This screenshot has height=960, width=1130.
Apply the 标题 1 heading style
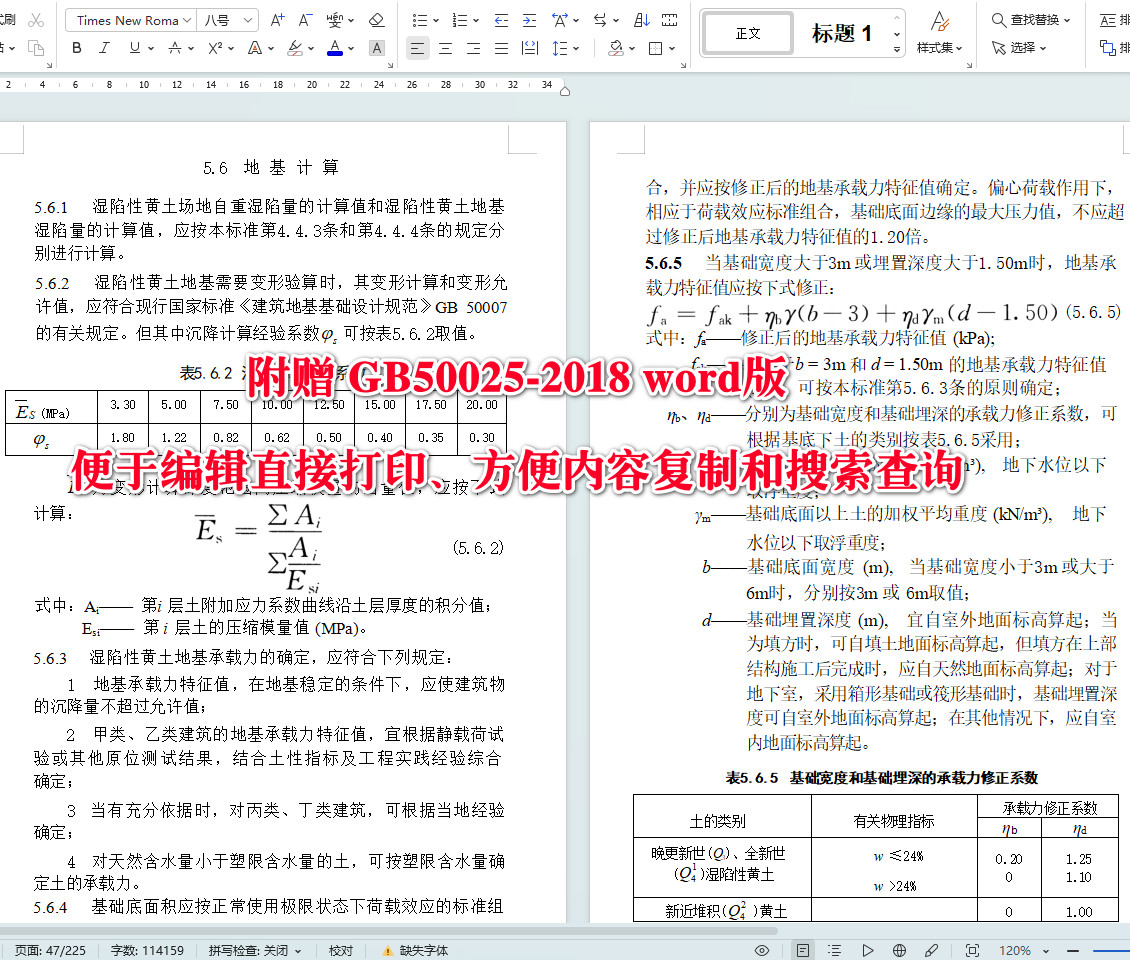(843, 33)
